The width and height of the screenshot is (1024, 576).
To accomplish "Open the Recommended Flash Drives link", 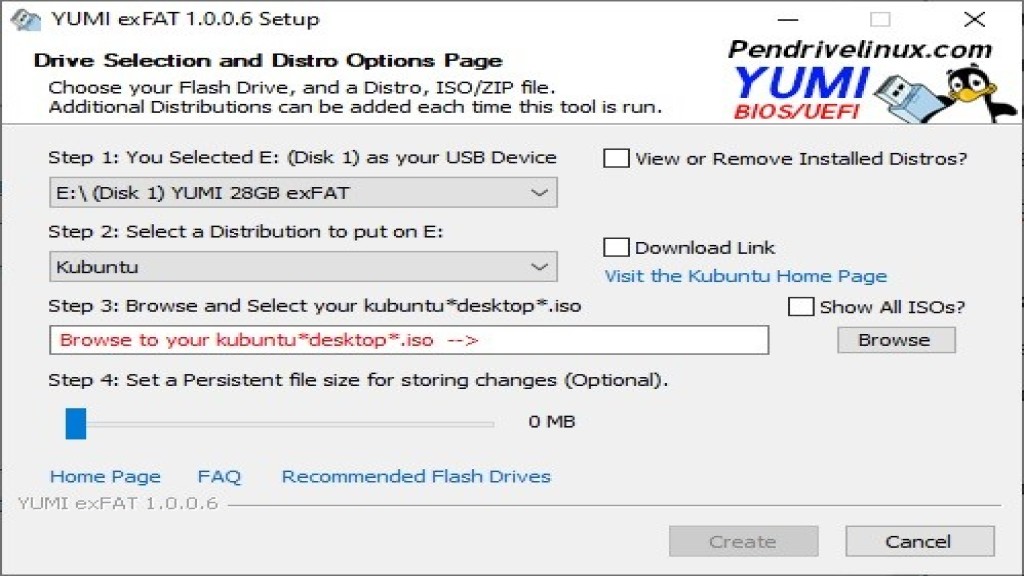I will pos(416,476).
